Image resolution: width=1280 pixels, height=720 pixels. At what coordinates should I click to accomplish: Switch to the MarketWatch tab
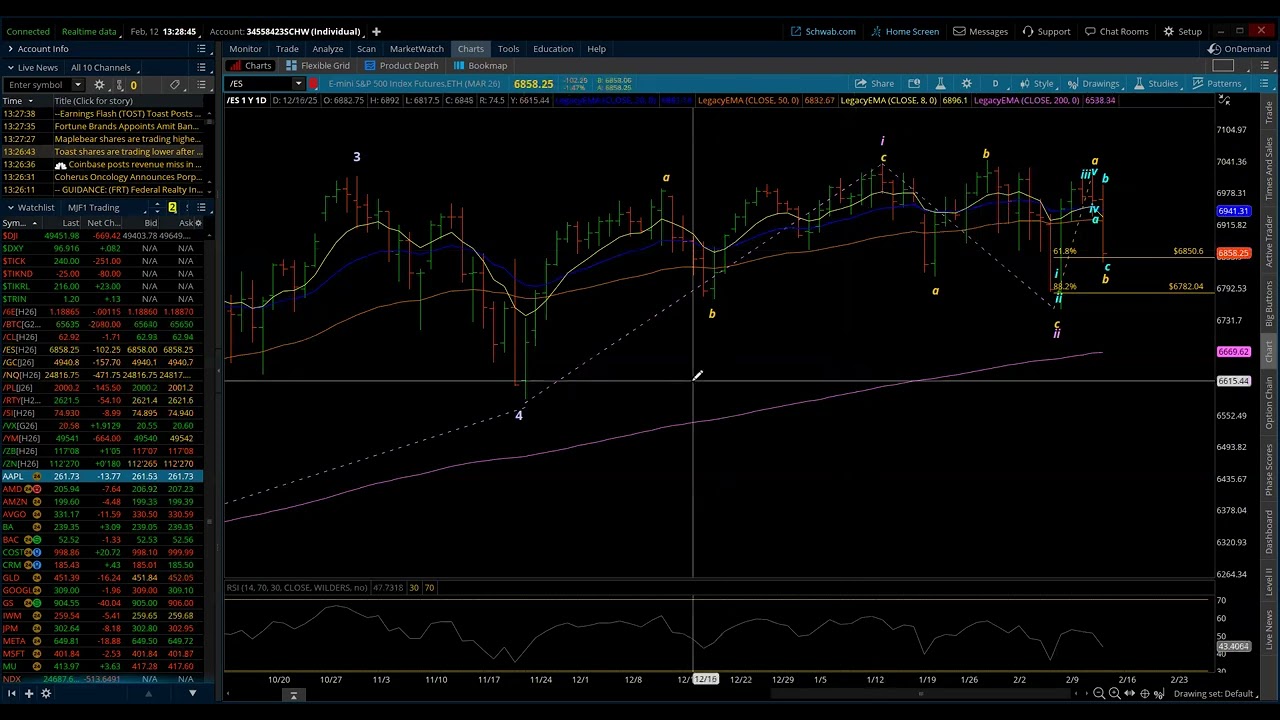click(x=416, y=49)
